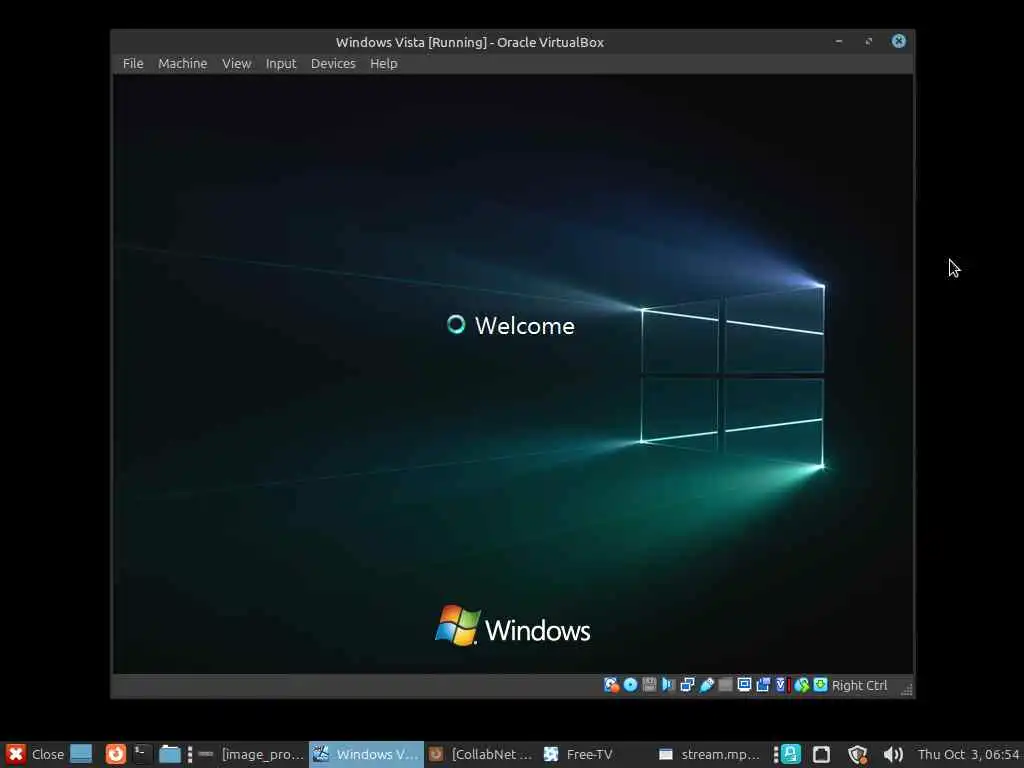Open the Machine menu
This screenshot has height=768, width=1024.
point(182,63)
